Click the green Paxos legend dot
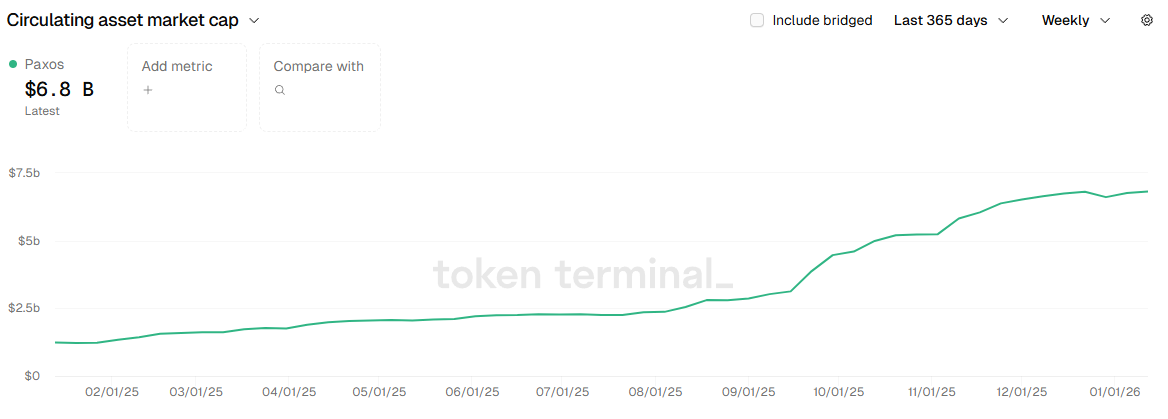The width and height of the screenshot is (1168, 419). point(13,64)
